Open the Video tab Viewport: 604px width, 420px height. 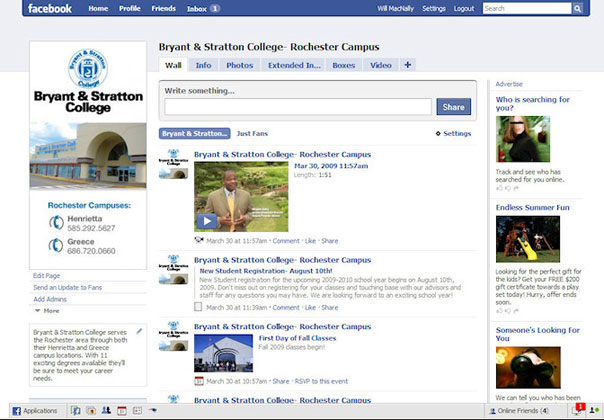[x=381, y=65]
